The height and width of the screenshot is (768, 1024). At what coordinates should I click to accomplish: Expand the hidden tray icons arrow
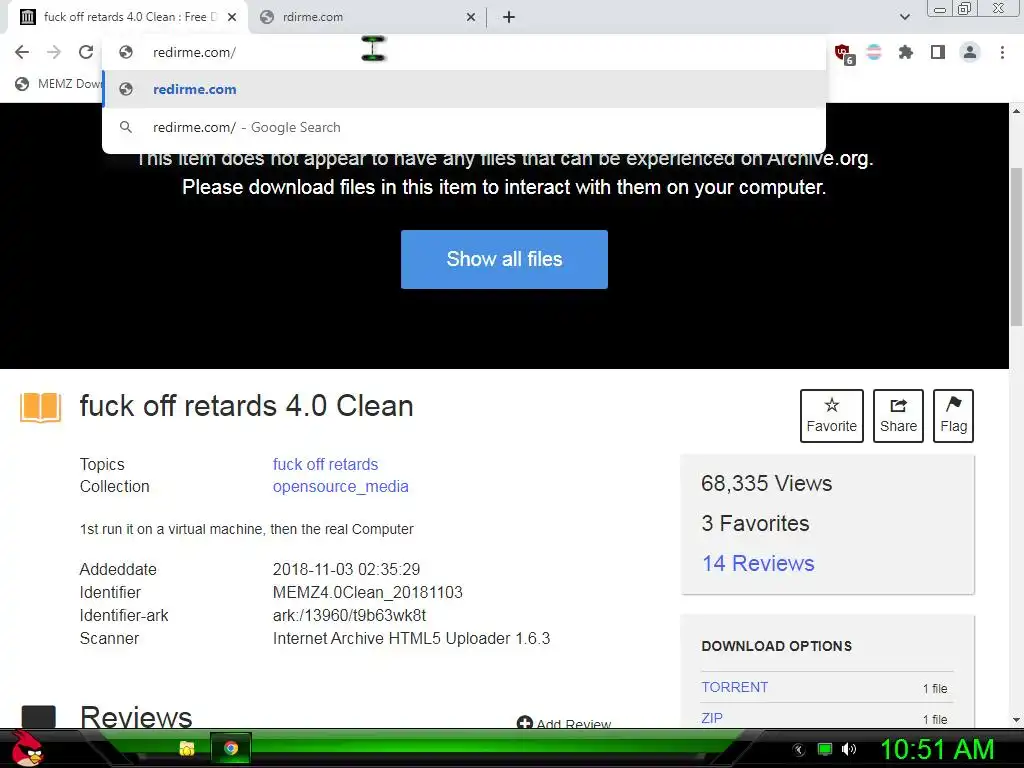click(799, 750)
